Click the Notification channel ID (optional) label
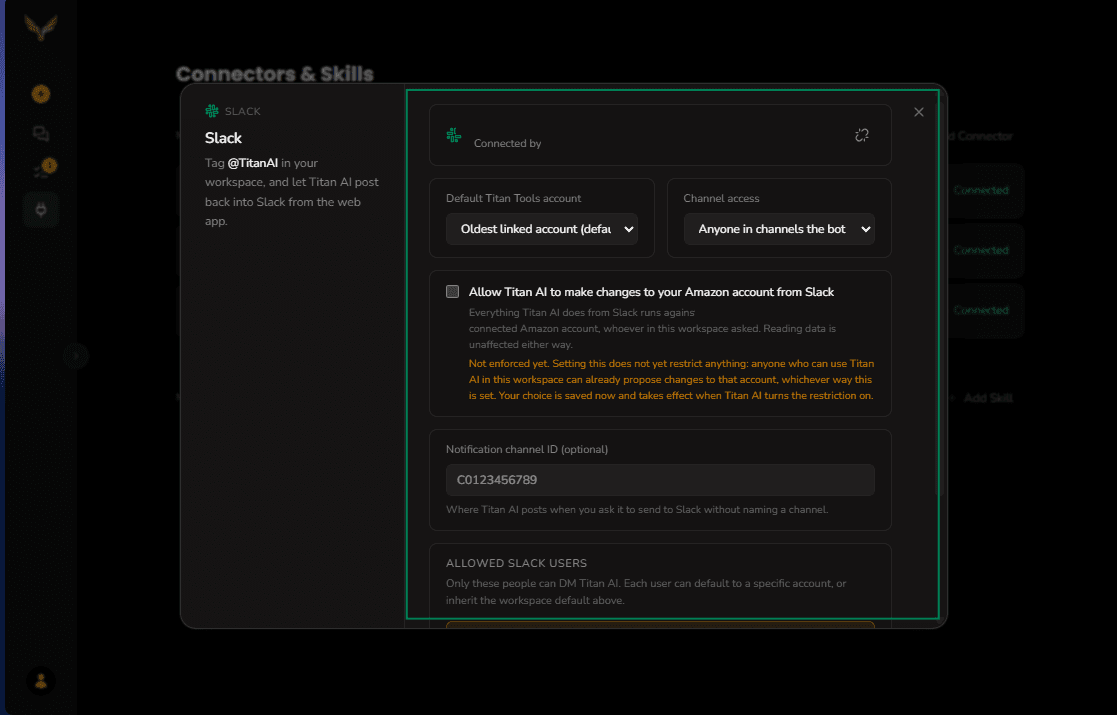 [x=527, y=449]
